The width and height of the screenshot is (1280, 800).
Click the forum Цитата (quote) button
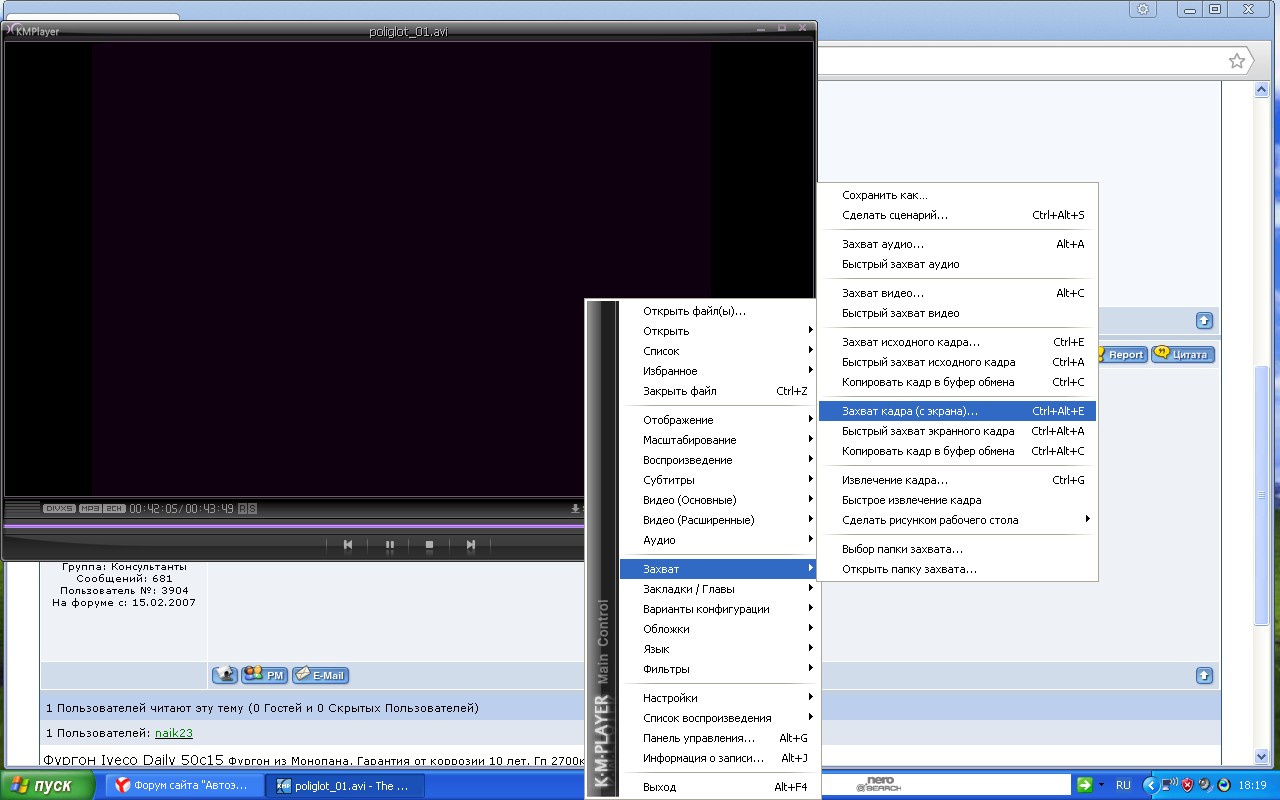(1182, 354)
